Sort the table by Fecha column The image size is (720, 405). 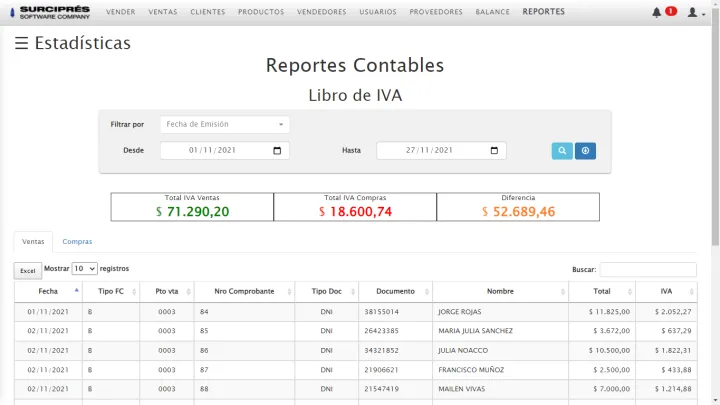coord(48,291)
